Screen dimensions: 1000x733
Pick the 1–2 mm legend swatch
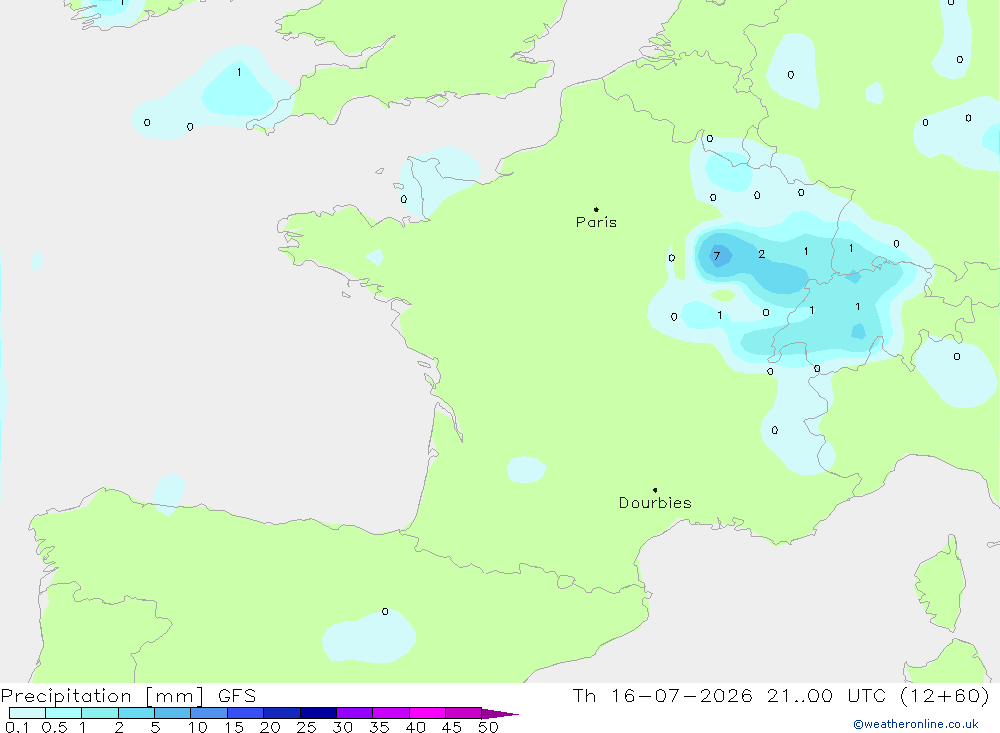pyautogui.click(x=100, y=713)
